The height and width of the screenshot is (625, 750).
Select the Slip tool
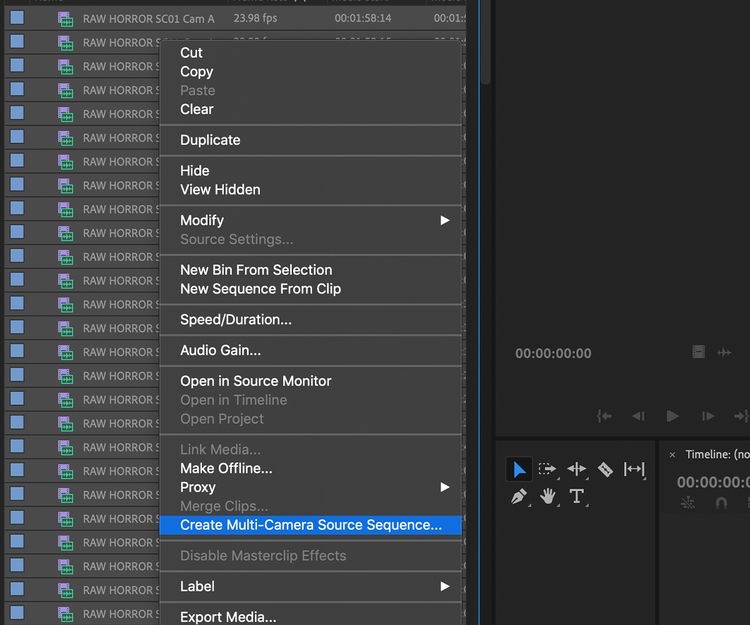[634, 469]
